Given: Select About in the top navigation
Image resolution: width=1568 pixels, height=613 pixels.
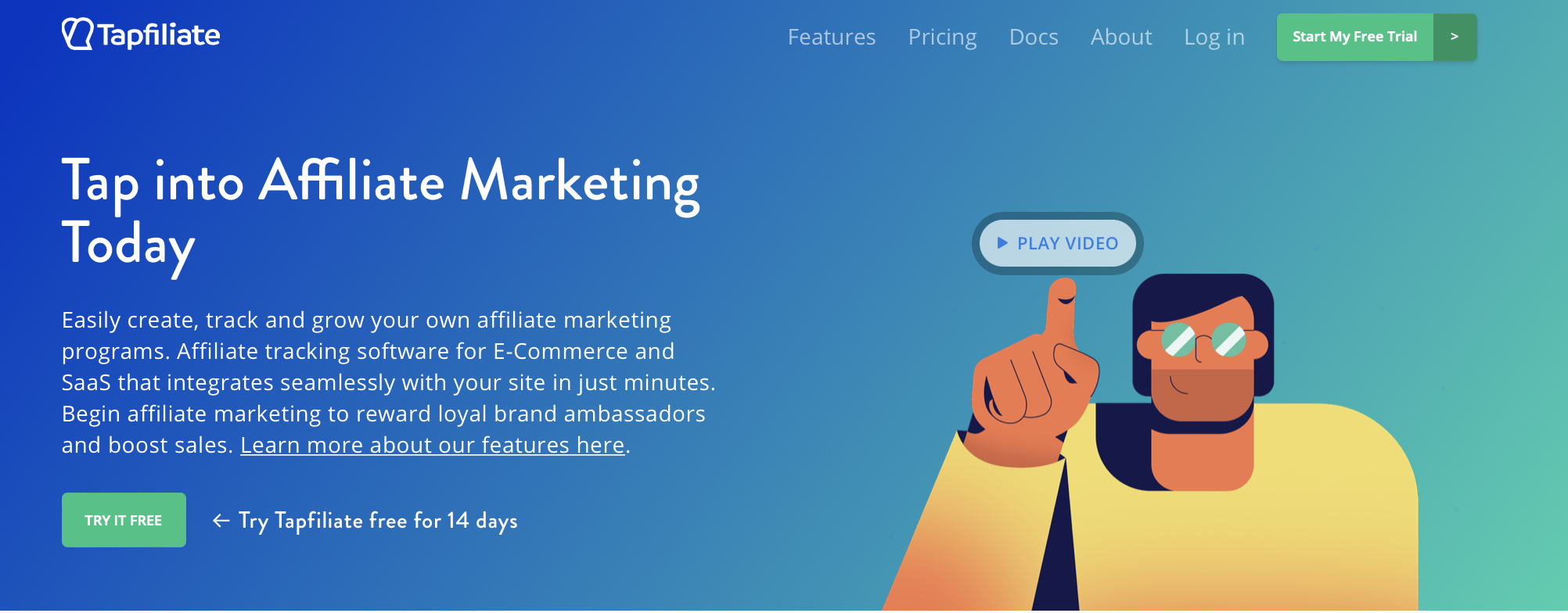Looking at the screenshot, I should [1121, 37].
